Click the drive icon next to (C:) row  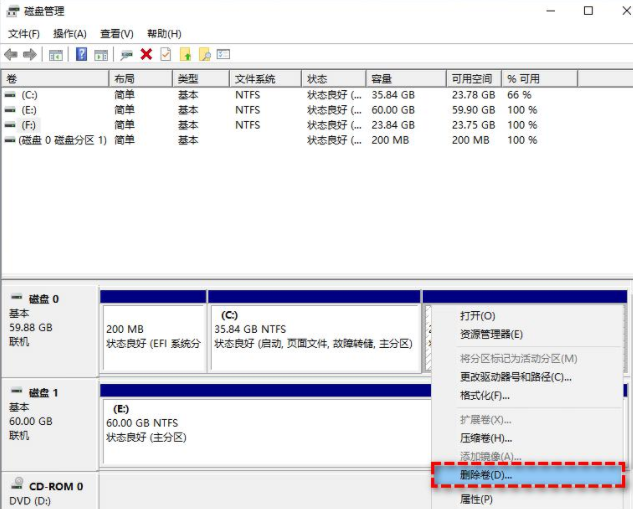point(10,95)
